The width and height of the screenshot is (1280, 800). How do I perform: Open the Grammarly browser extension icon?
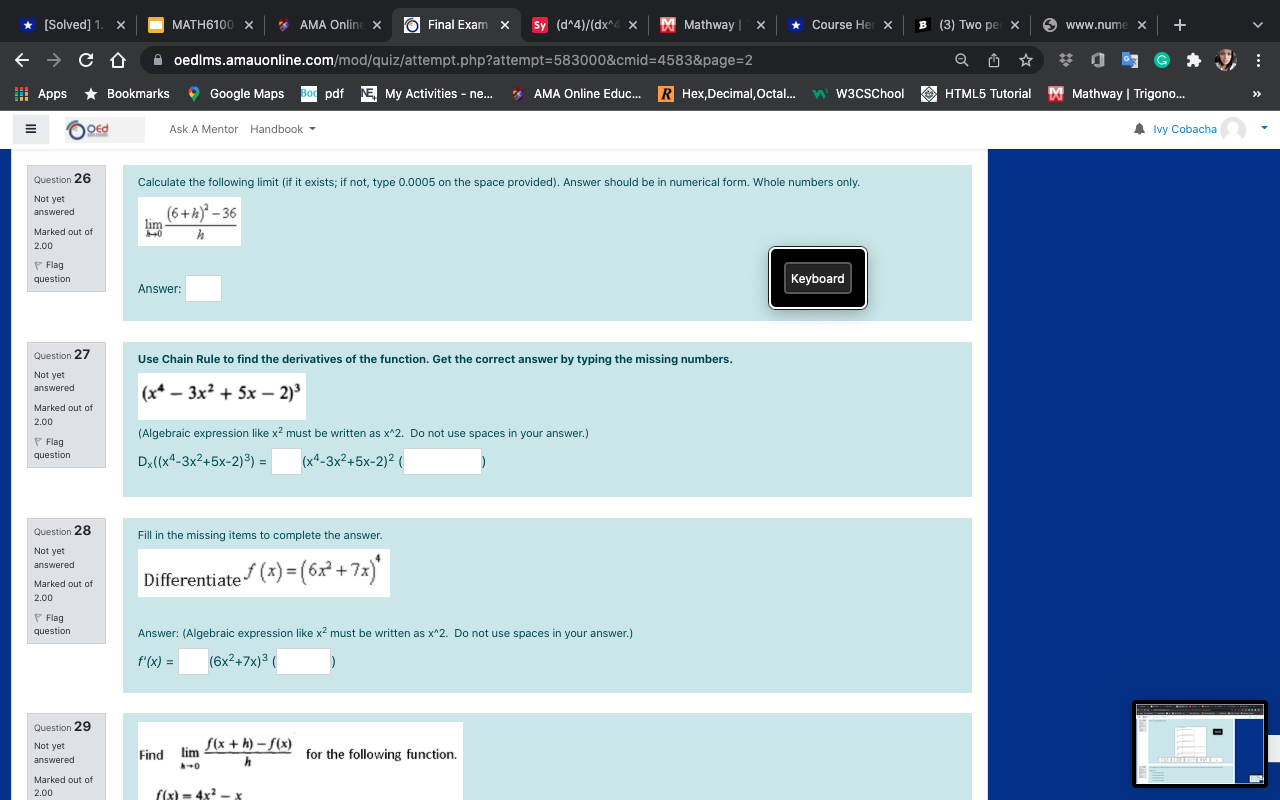[x=1160, y=60]
